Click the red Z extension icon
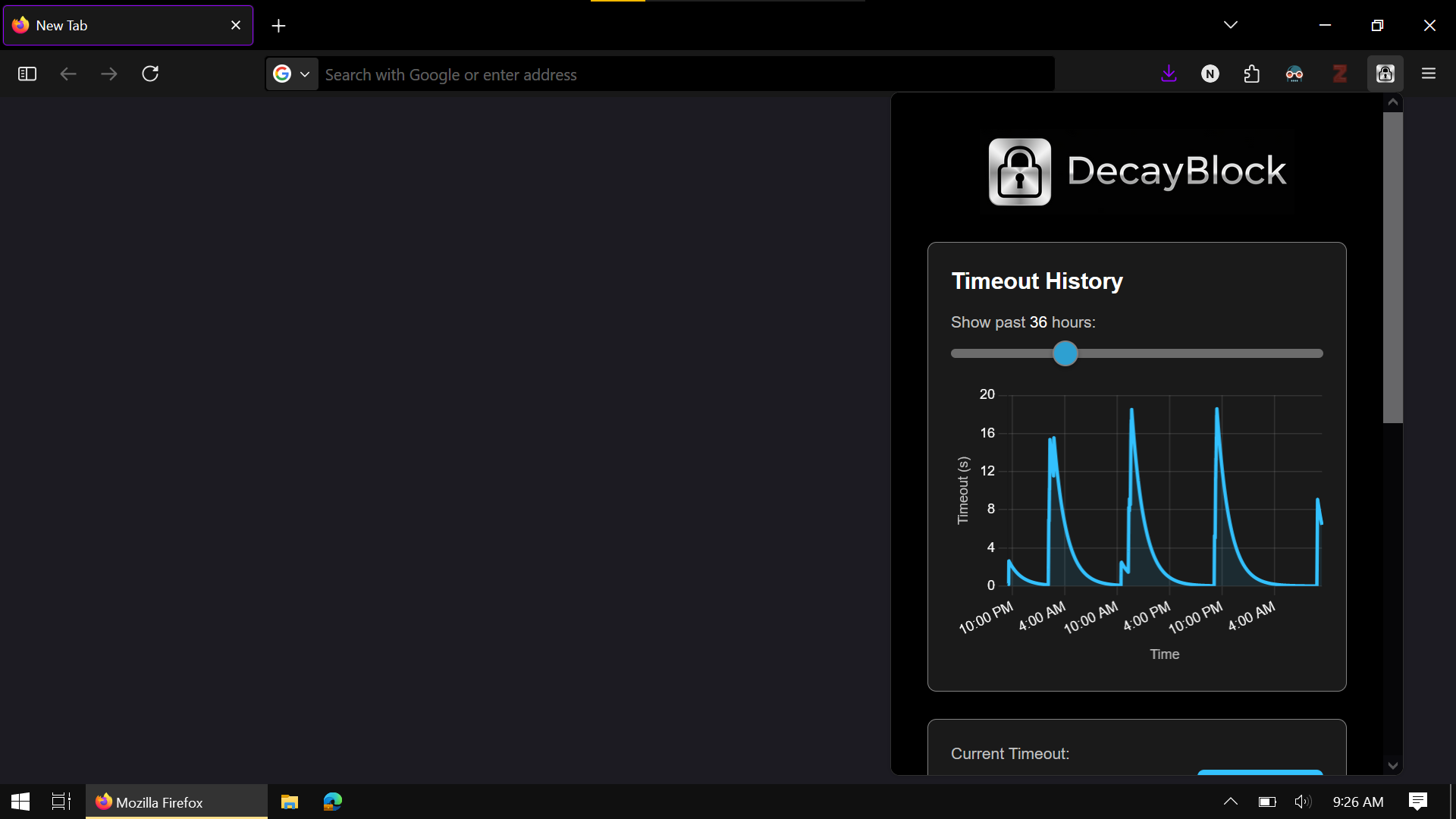 [1339, 74]
